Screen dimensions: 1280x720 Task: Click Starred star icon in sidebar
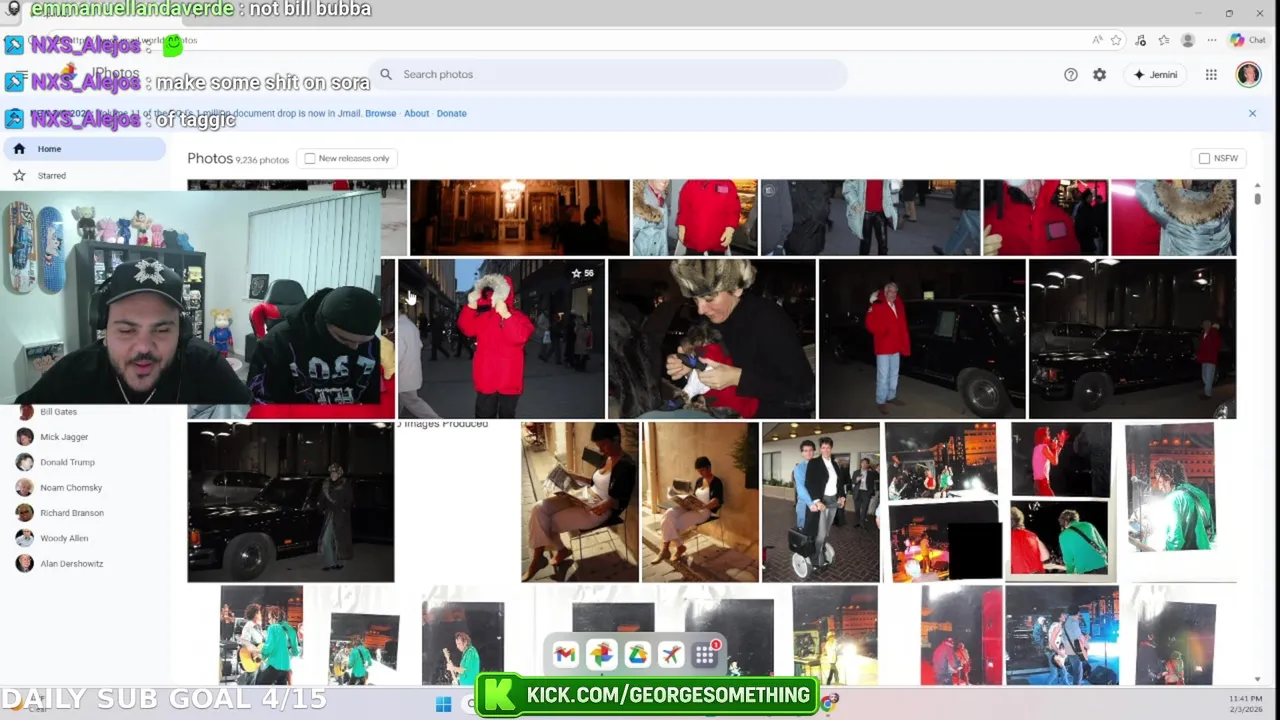pyautogui.click(x=19, y=176)
